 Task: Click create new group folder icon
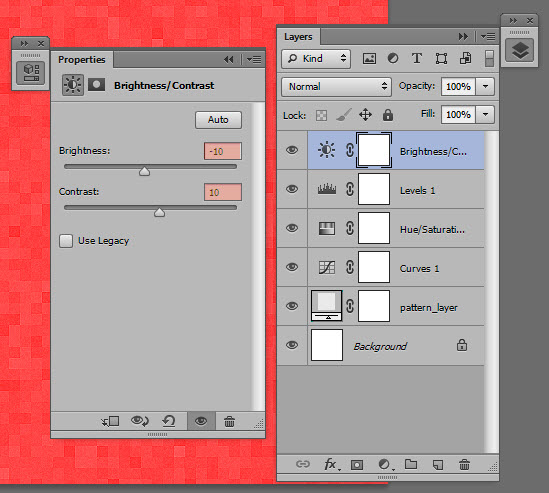click(x=411, y=464)
